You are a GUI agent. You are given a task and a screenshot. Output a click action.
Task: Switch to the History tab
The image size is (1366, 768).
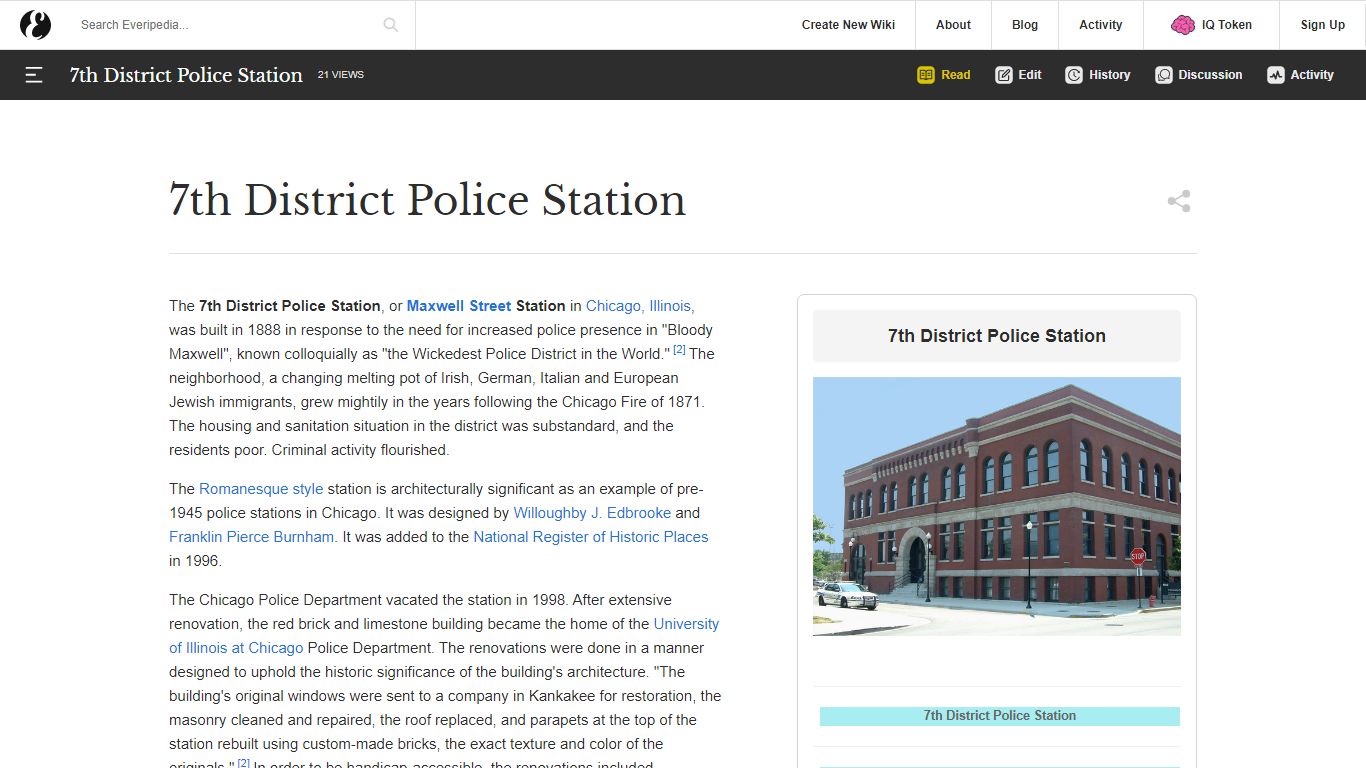tap(1098, 75)
